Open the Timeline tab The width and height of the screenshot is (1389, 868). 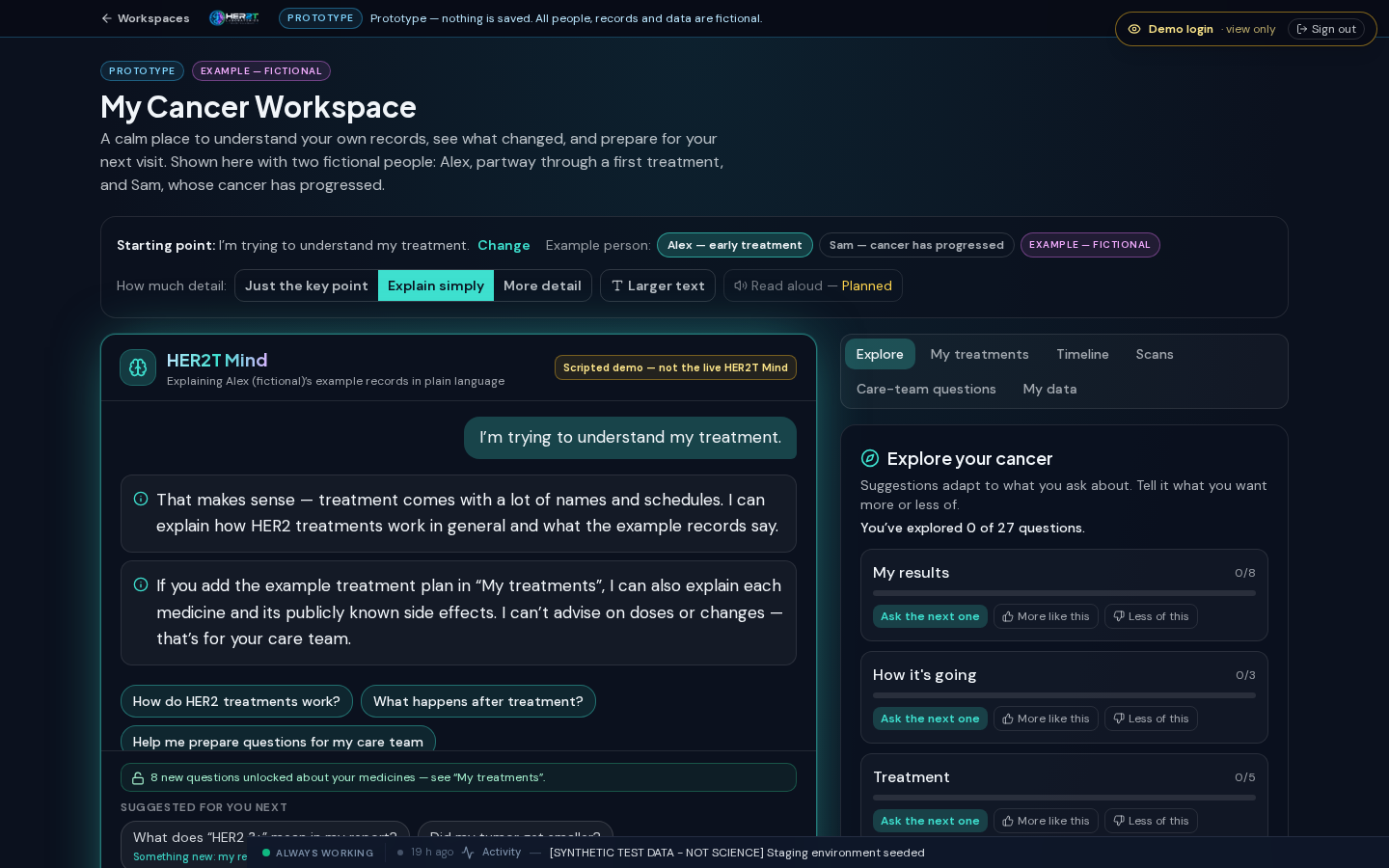[x=1082, y=354]
